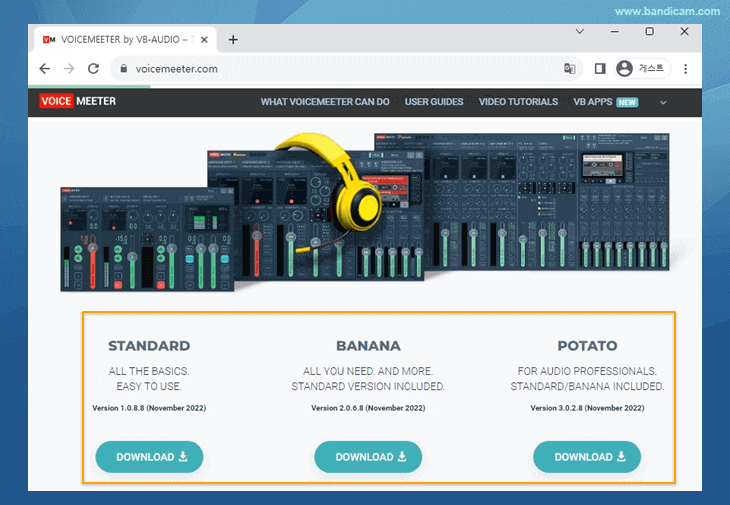
Task: Click the favicon on the VOICEMEETER tab
Action: [49, 40]
